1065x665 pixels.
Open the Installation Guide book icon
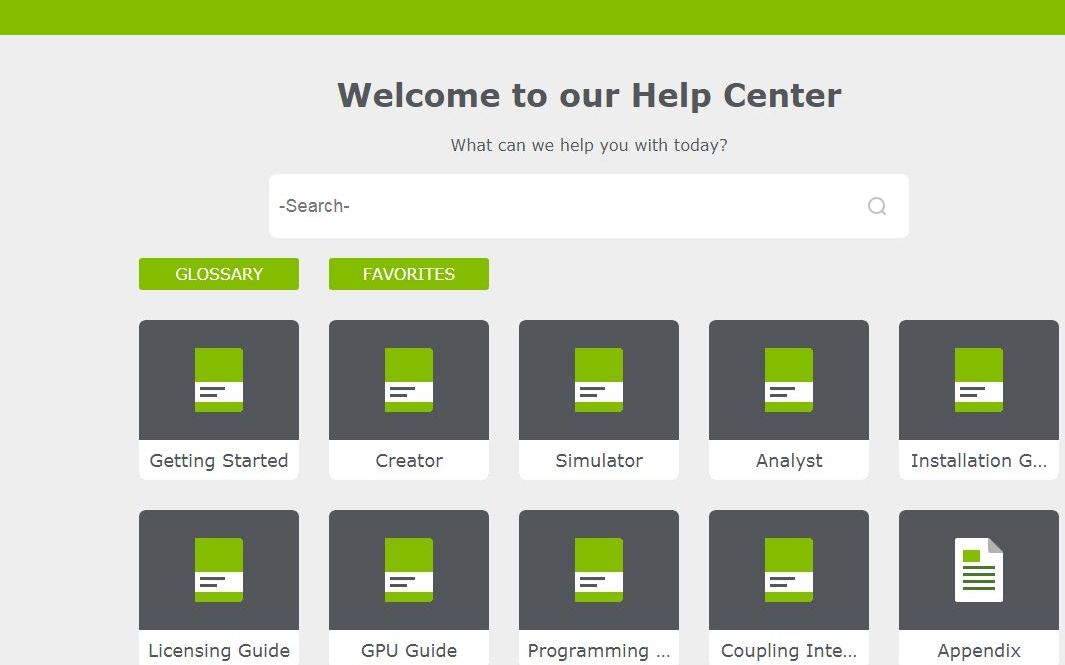click(x=979, y=380)
